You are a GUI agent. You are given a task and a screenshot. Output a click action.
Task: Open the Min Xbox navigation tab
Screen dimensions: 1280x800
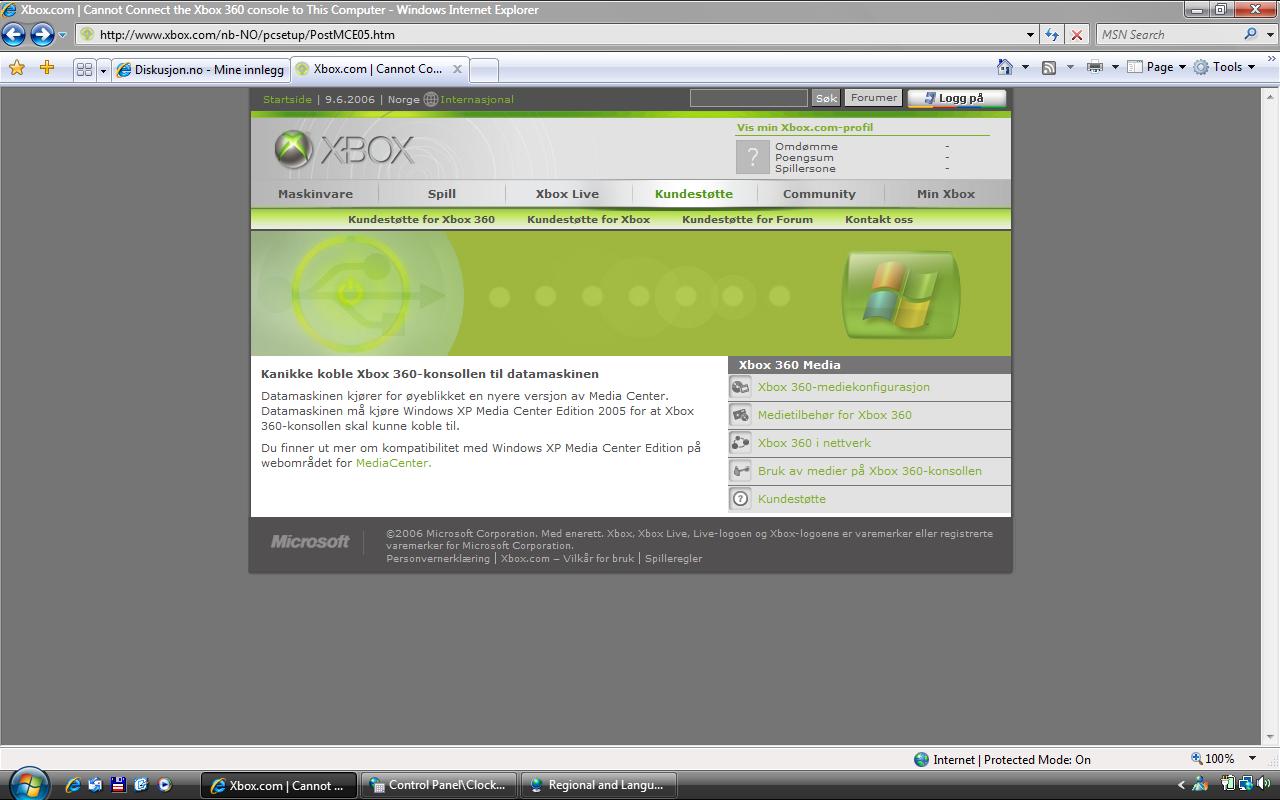pyautogui.click(x=946, y=194)
